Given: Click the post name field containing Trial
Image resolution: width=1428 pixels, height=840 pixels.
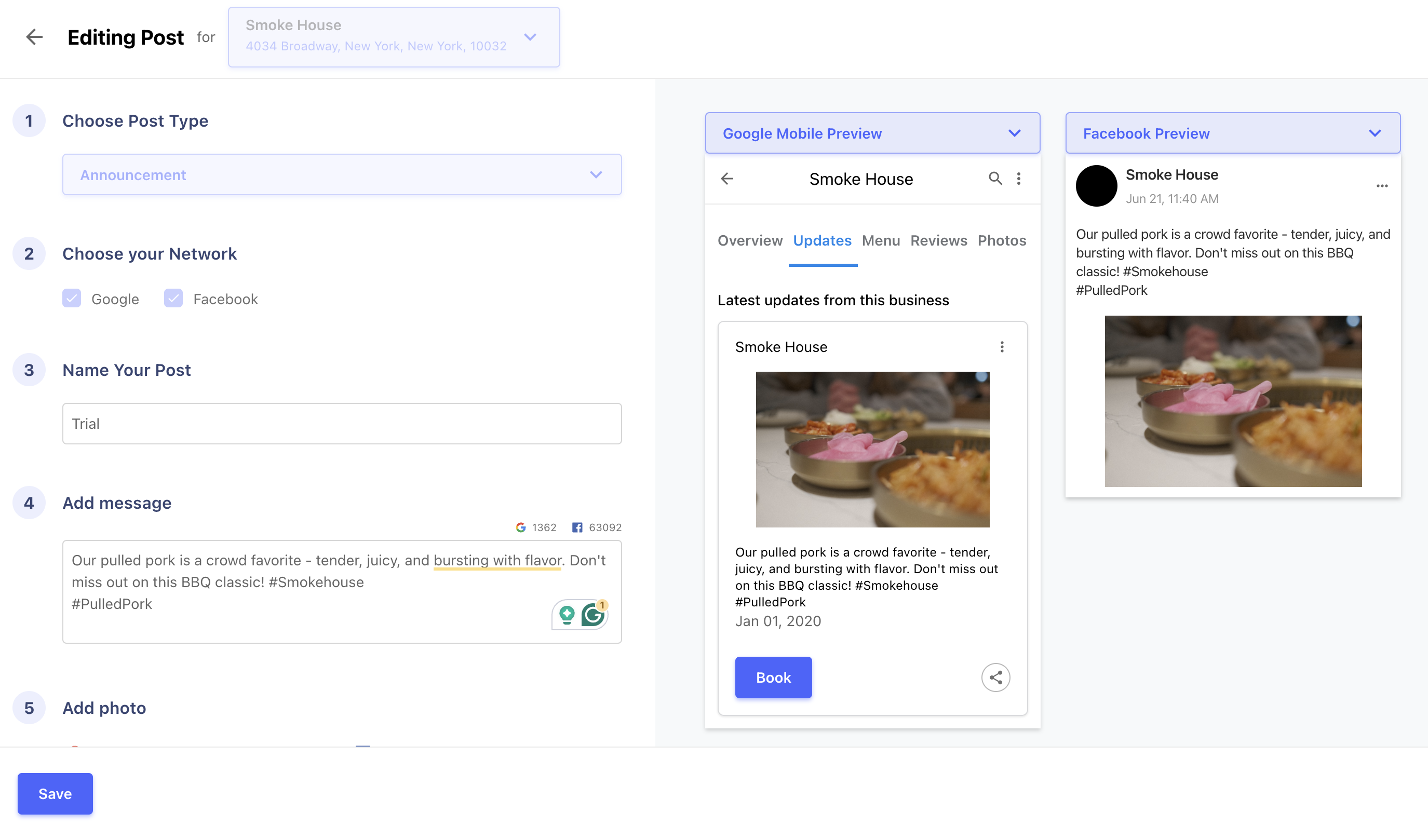Looking at the screenshot, I should tap(342, 424).
